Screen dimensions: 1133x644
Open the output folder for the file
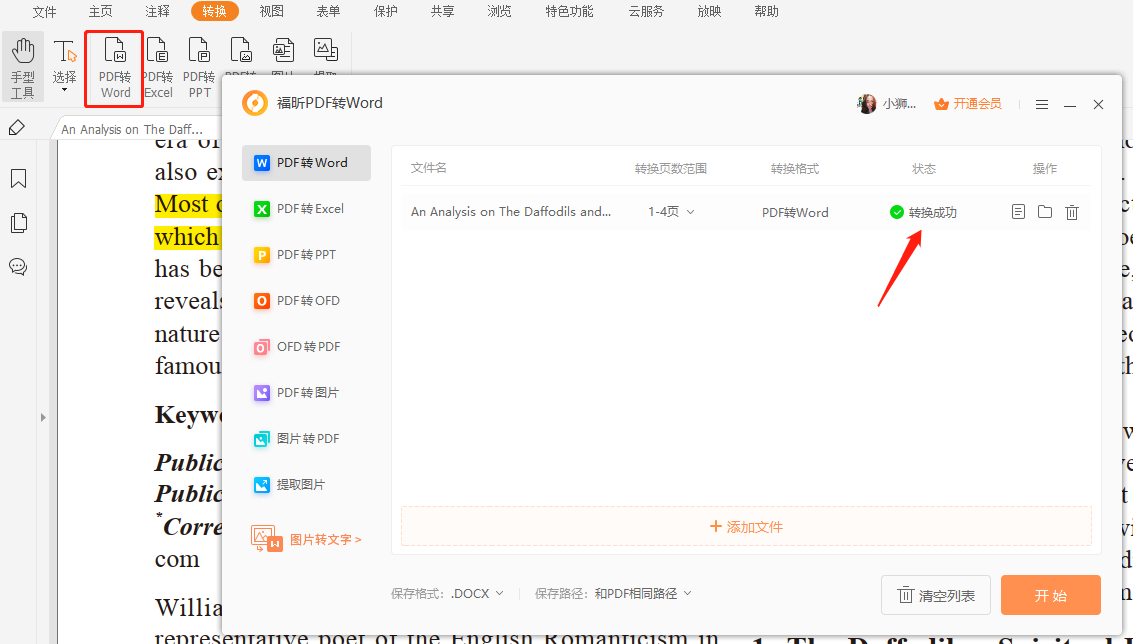1045,212
